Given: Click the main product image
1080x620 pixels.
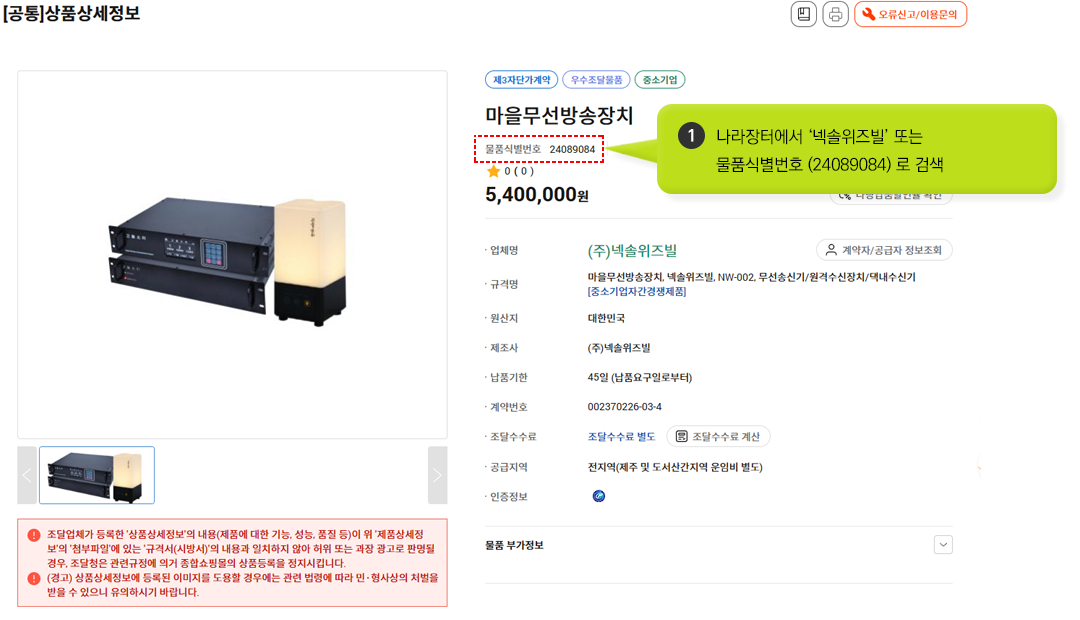Looking at the screenshot, I should pos(232,255).
